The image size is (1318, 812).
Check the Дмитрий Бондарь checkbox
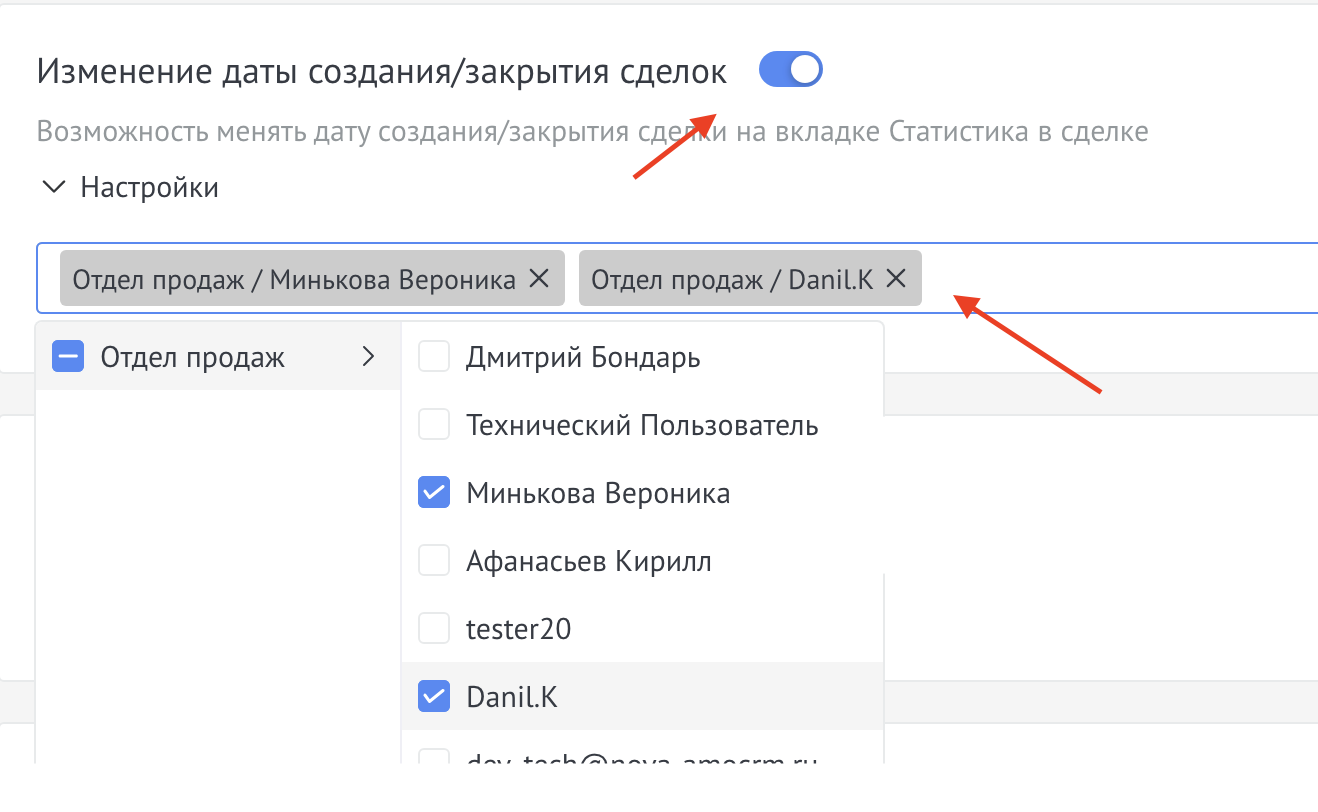(433, 356)
